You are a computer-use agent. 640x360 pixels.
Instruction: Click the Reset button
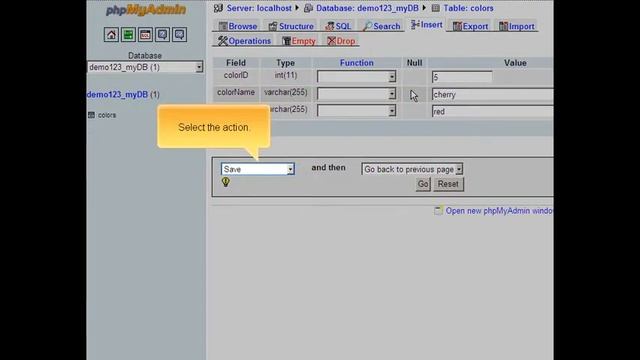click(x=448, y=184)
